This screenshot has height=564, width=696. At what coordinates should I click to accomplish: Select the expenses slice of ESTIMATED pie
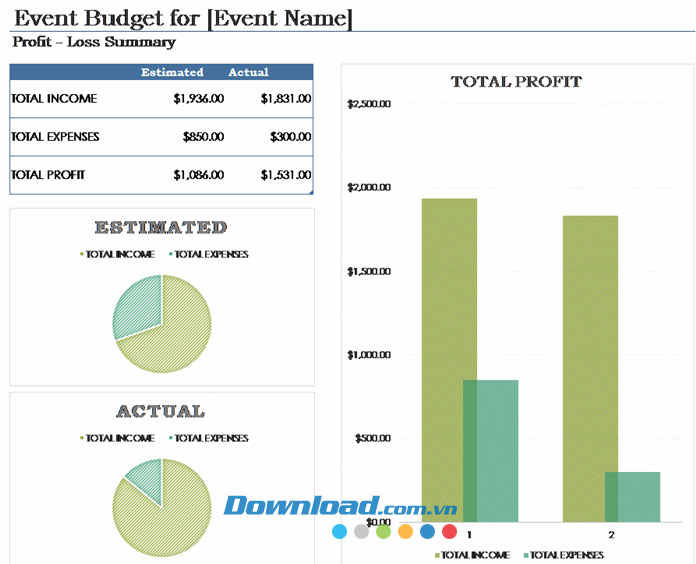[x=138, y=306]
